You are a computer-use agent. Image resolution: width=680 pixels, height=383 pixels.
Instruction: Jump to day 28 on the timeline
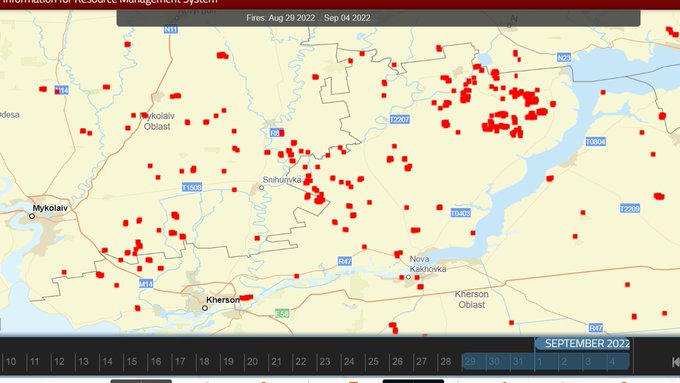(x=445, y=362)
